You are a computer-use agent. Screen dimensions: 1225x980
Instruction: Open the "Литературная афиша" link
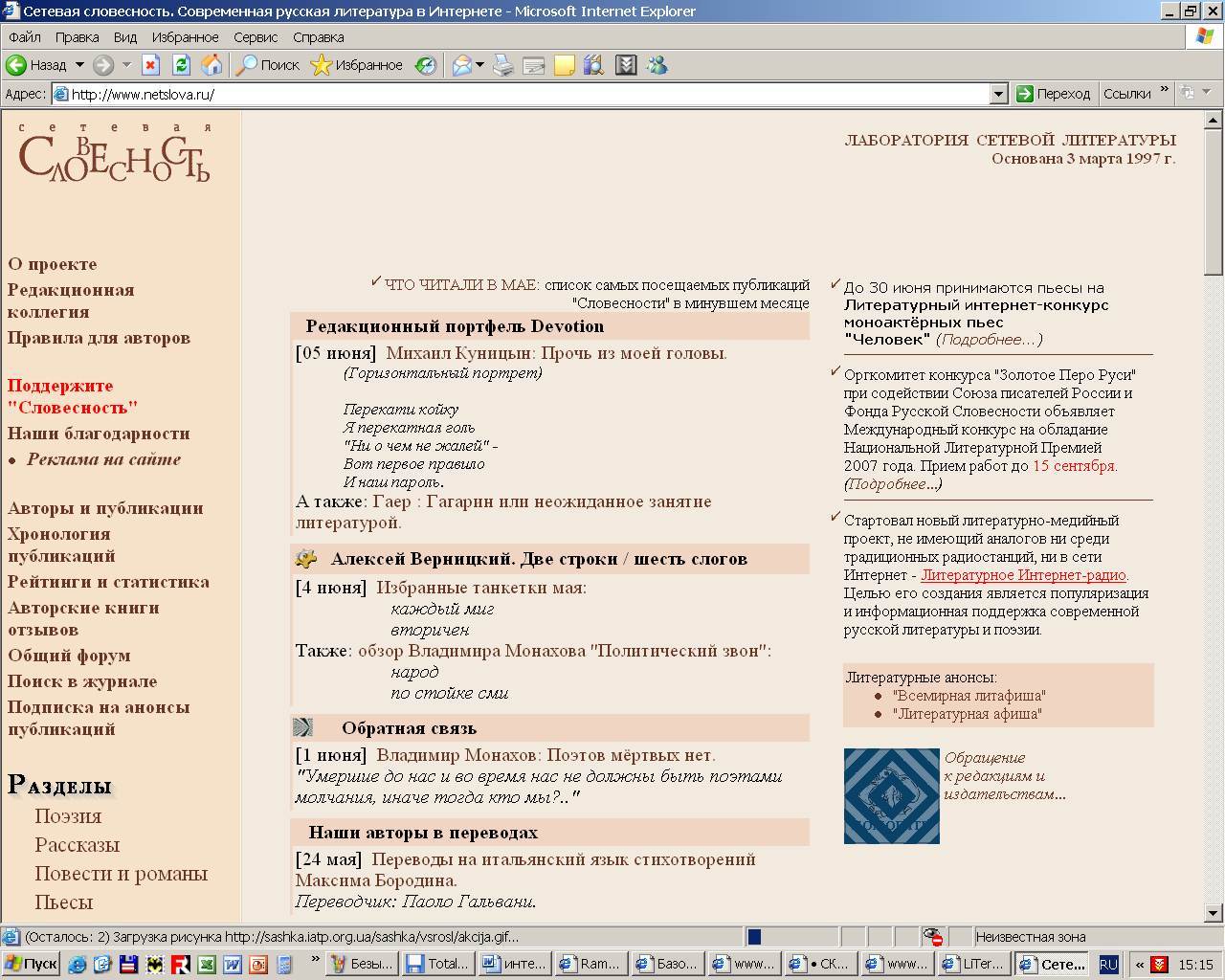(x=967, y=714)
